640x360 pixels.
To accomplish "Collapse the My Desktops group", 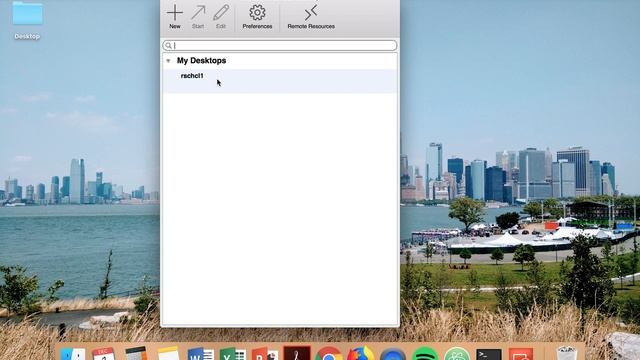I will coord(168,61).
